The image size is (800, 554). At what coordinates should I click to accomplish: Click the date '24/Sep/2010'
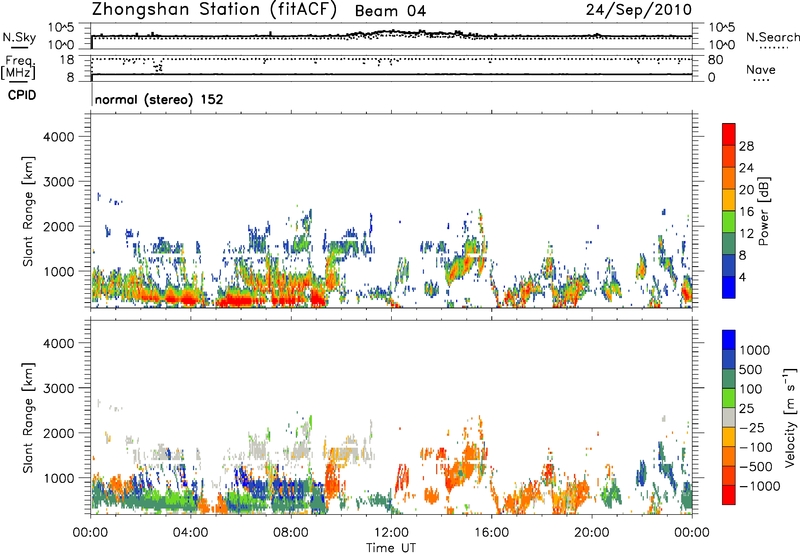pyautogui.click(x=638, y=10)
